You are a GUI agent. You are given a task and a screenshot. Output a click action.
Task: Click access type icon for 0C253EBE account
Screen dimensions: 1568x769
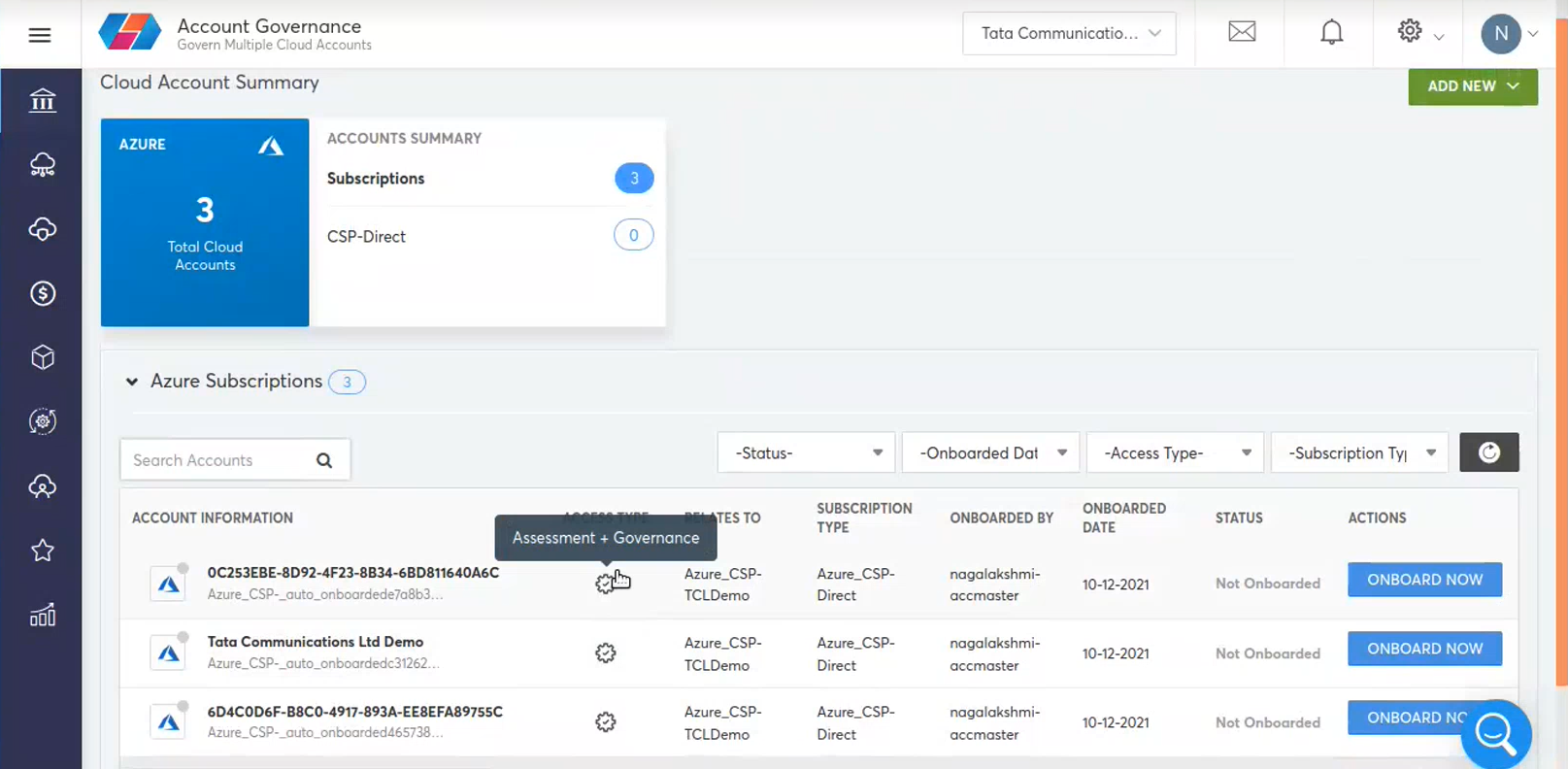[605, 584]
